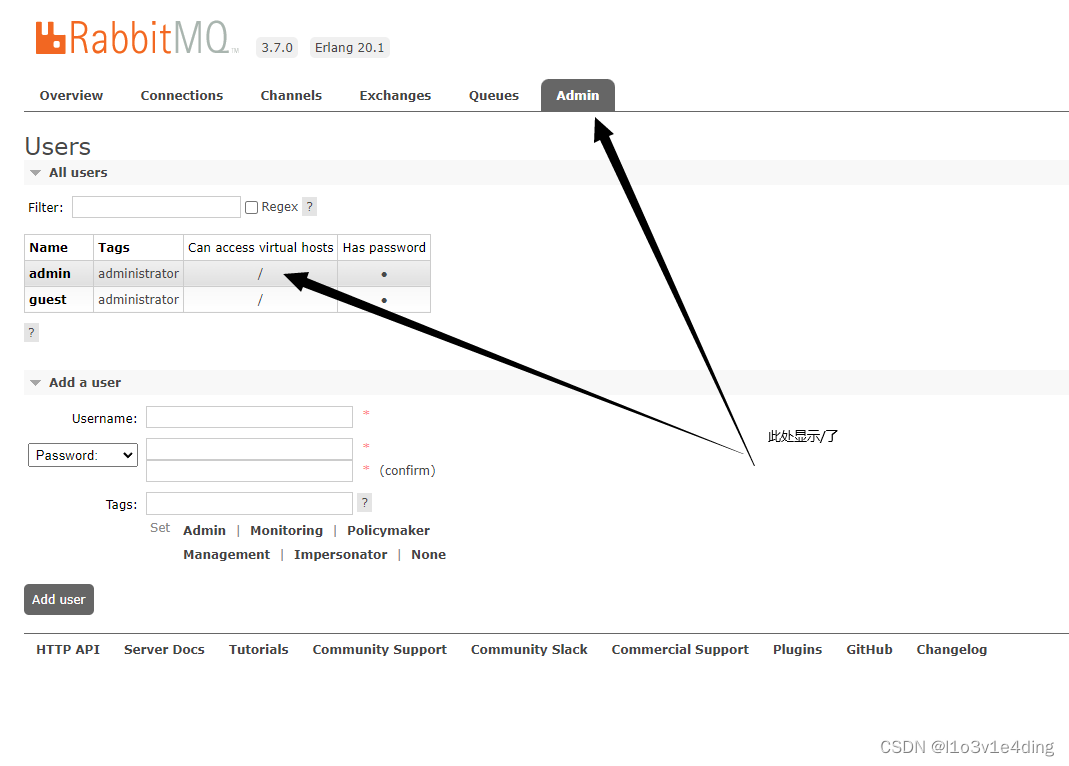Image resolution: width=1069 pixels, height=766 pixels.
Task: Focus the Username input field
Action: click(250, 417)
